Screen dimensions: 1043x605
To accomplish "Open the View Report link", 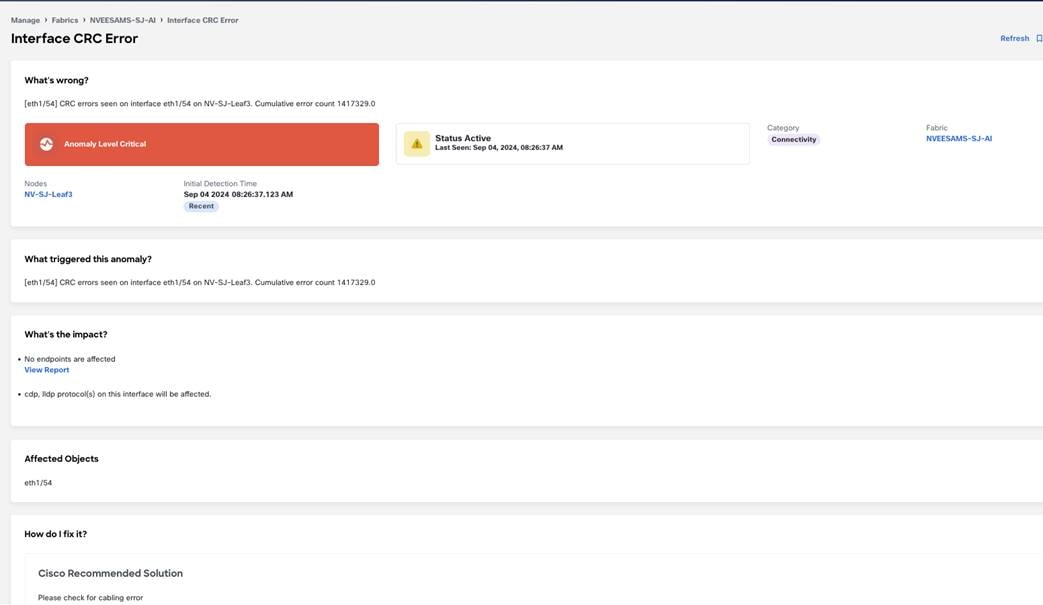I will point(47,370).
